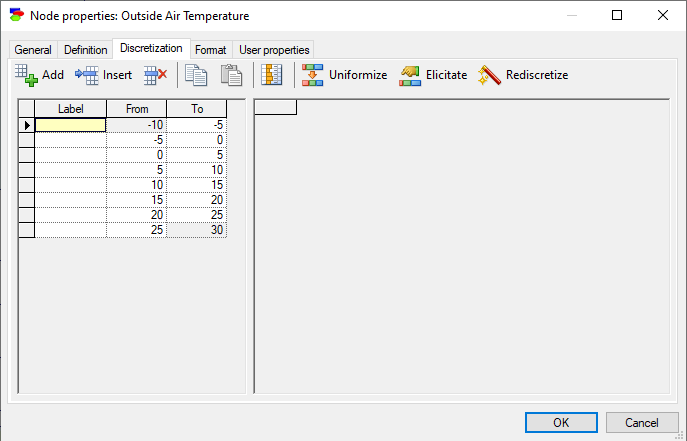Click the Add interval toolbar button
This screenshot has height=441, width=687.
(39, 75)
